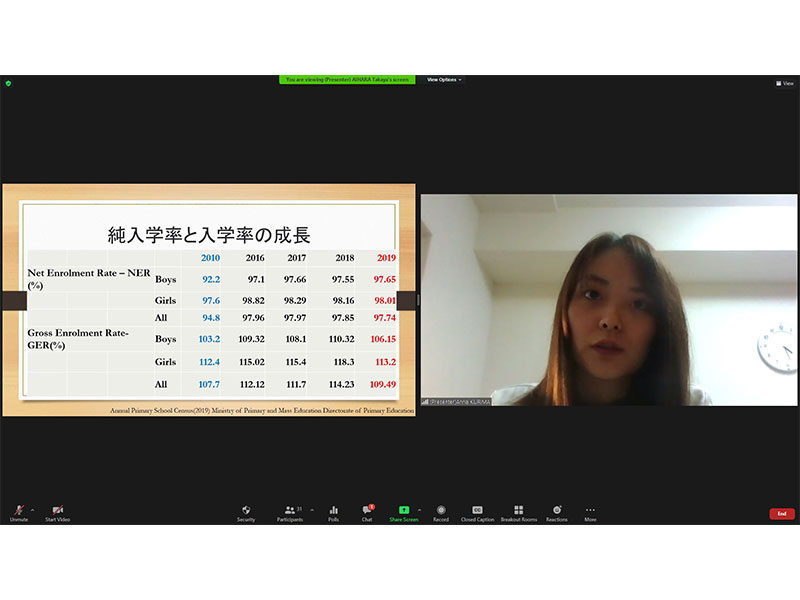
Task: Start recording with the Record button
Action: click(441, 512)
